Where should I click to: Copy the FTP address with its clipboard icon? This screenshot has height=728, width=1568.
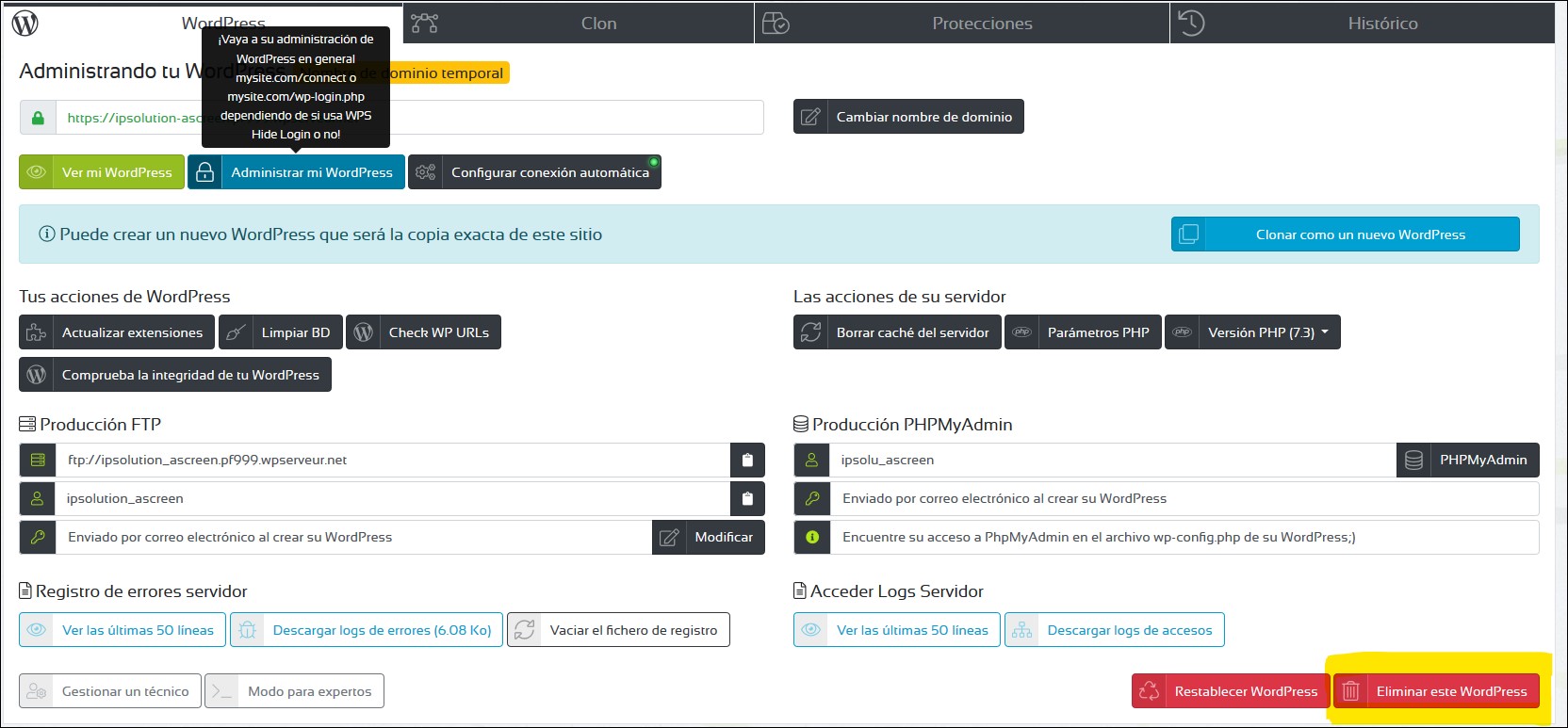747,460
